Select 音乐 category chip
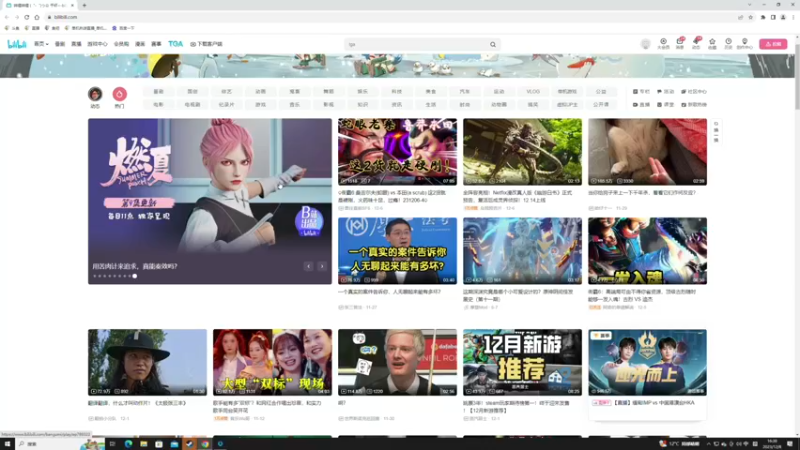Viewport: 800px width, 450px height. coord(294,105)
